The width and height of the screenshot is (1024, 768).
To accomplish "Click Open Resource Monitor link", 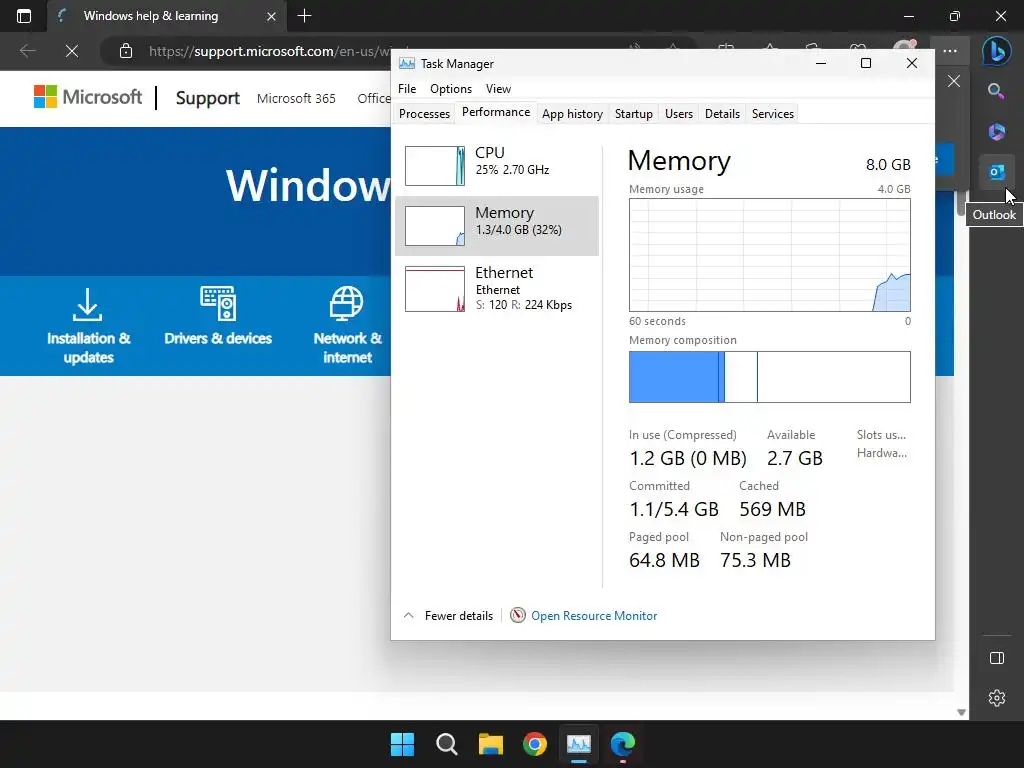I will (594, 615).
